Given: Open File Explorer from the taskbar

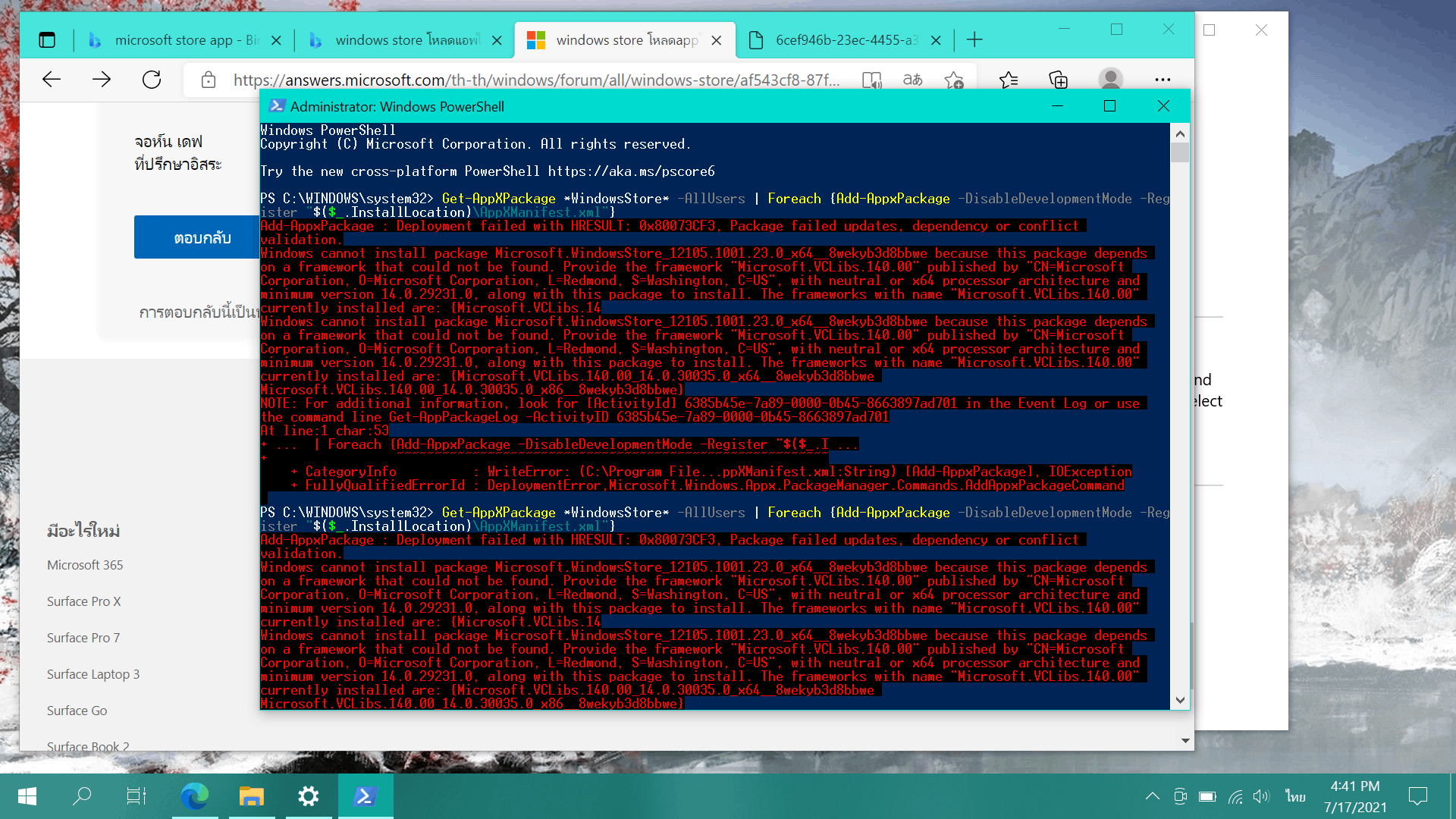Looking at the screenshot, I should click(251, 796).
